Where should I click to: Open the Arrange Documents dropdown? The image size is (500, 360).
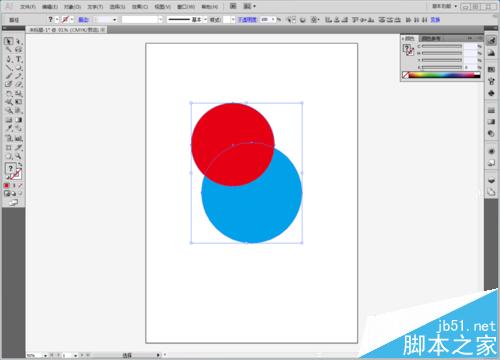[x=249, y=6]
